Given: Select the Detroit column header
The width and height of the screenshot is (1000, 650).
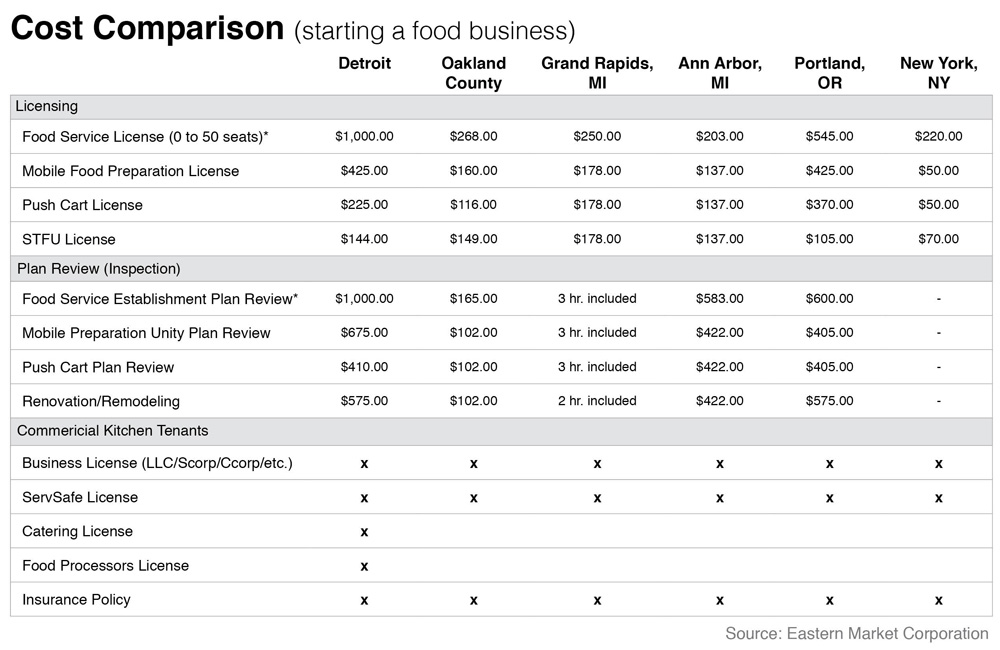Looking at the screenshot, I should pos(364,64).
